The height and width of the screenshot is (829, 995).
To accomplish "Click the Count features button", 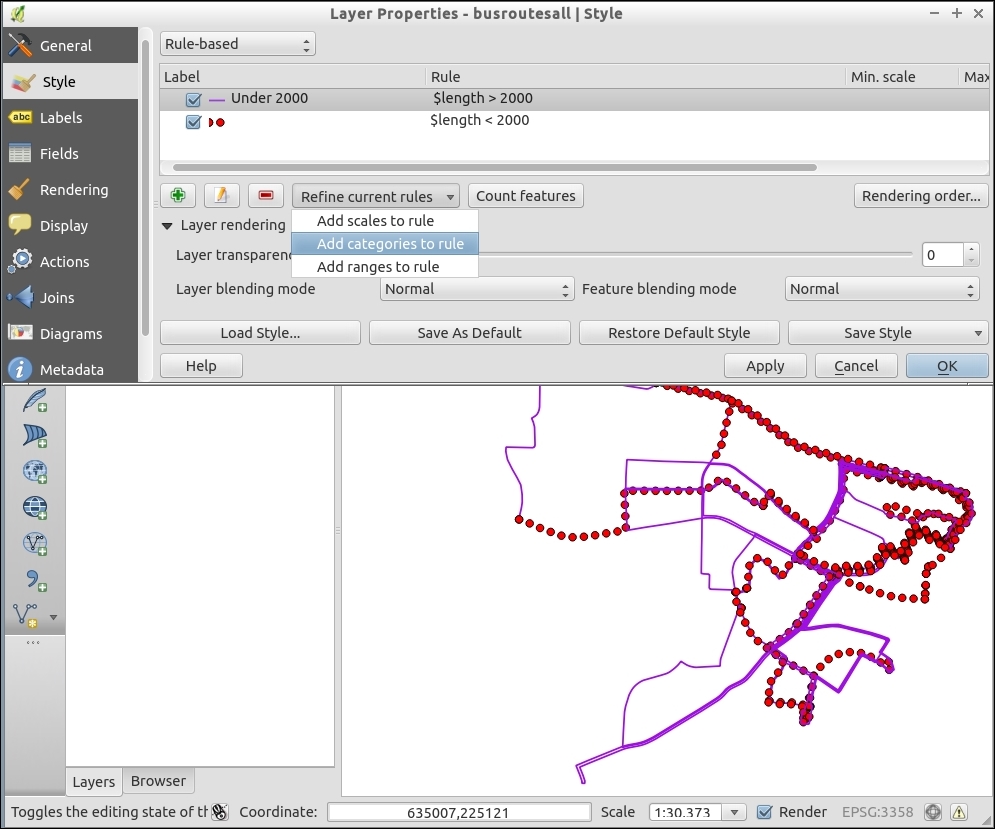I will [x=526, y=196].
